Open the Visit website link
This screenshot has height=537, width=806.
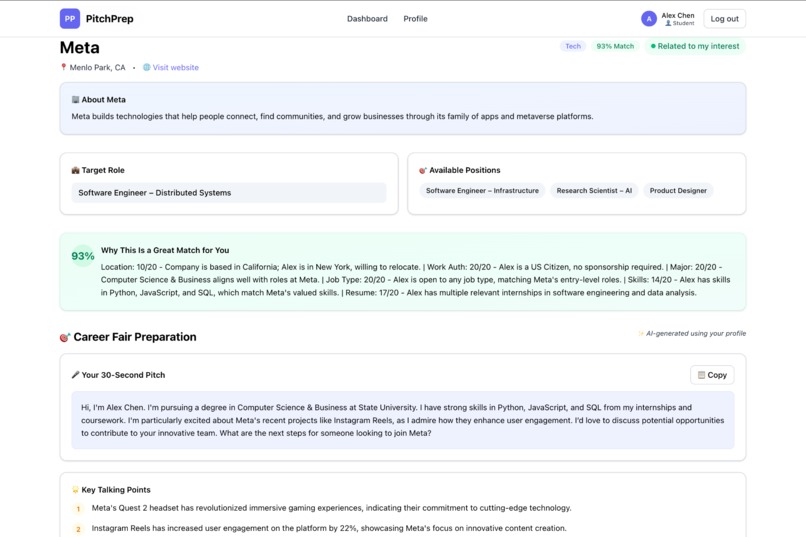[x=175, y=67]
